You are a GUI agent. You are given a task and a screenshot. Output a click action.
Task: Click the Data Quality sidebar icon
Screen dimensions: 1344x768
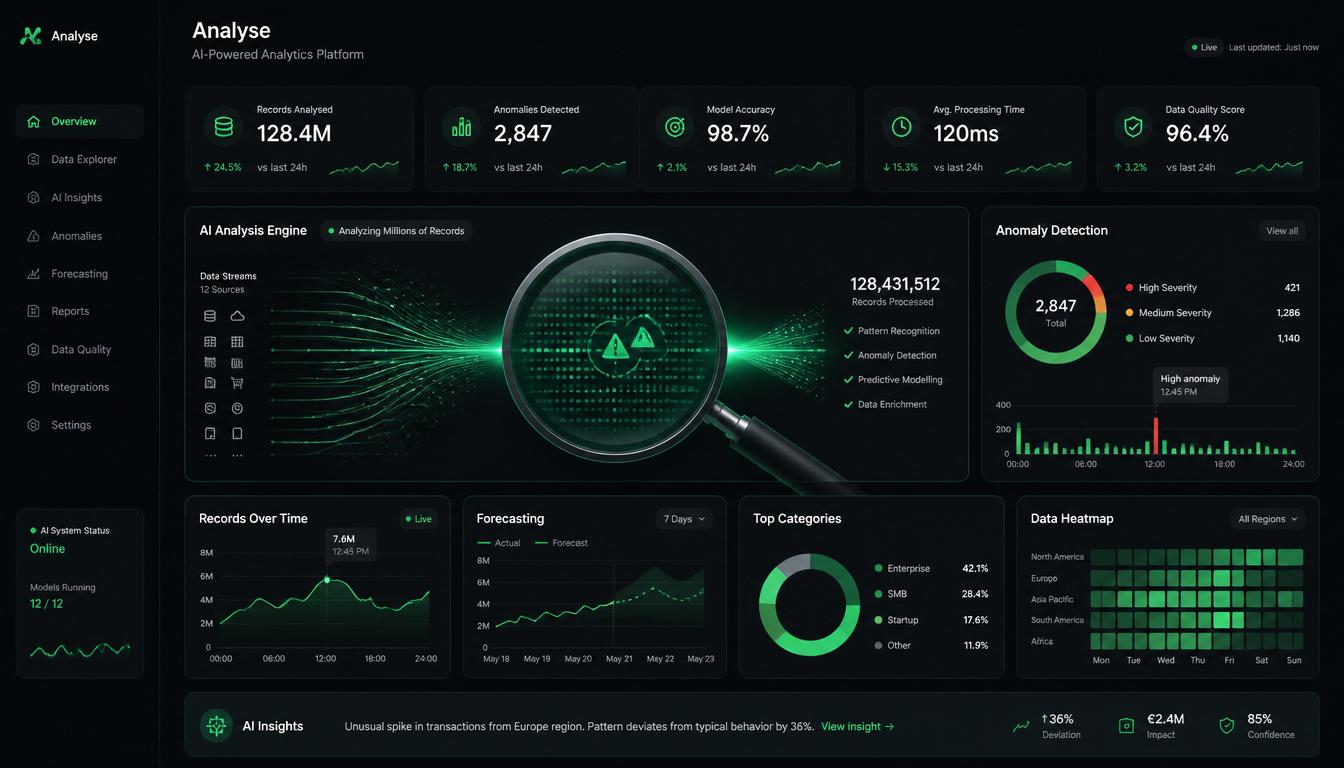33,349
